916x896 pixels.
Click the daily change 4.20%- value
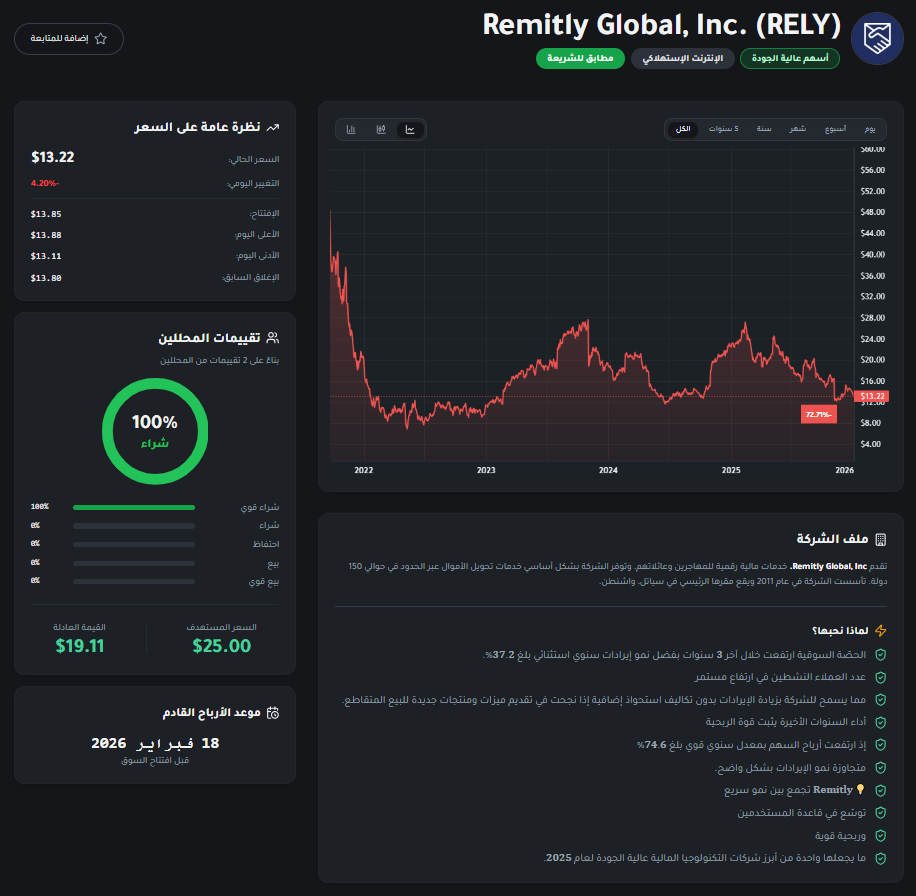click(45, 183)
